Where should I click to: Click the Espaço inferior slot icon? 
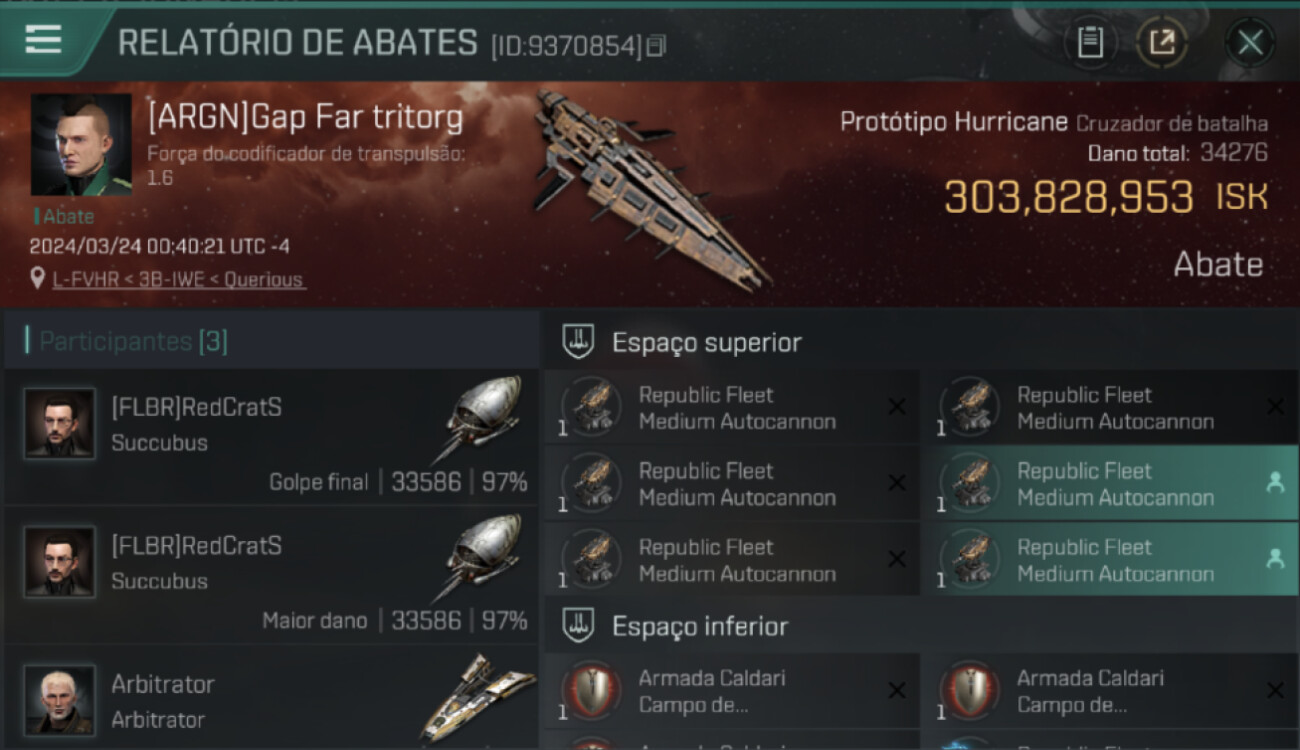coord(579,626)
